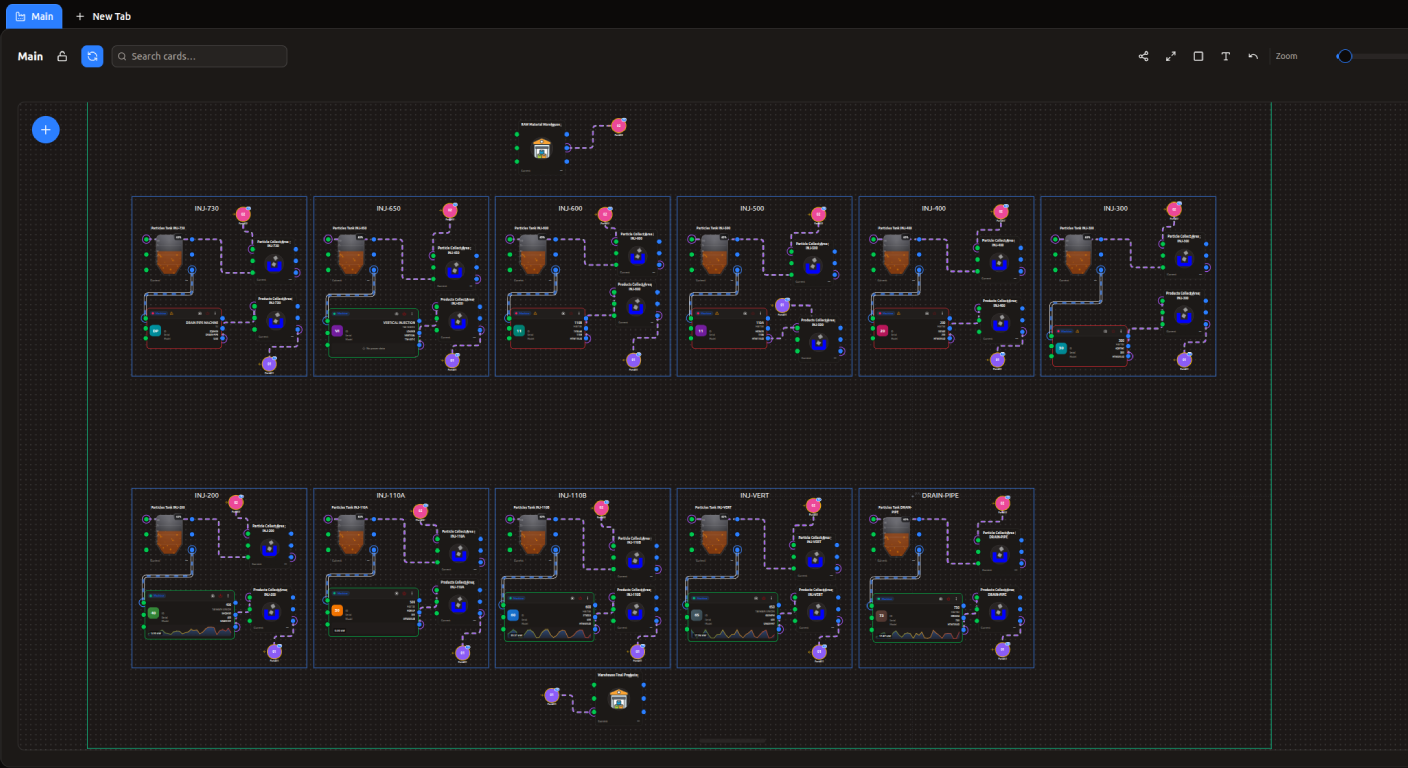The image size is (1408, 768).
Task: Click the purple circle node beside the final warehouse
Action: pyautogui.click(x=551, y=695)
